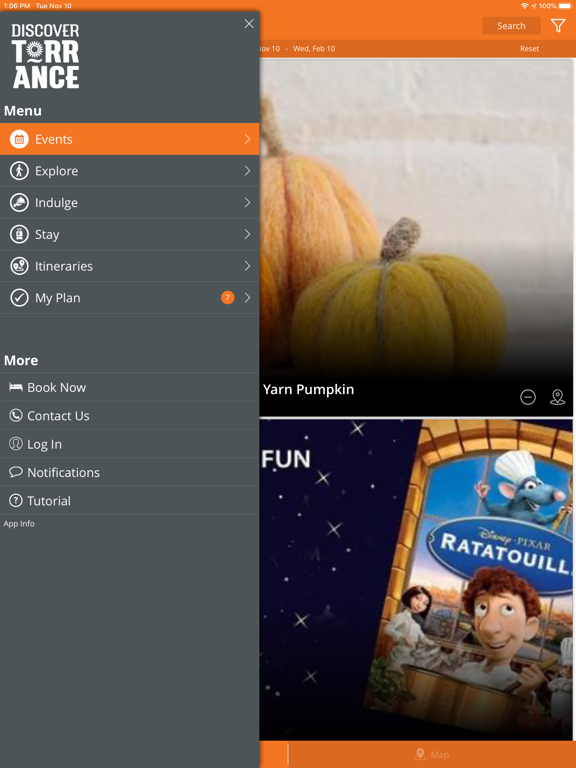Switch to the Map tab
The image size is (576, 768).
(432, 754)
